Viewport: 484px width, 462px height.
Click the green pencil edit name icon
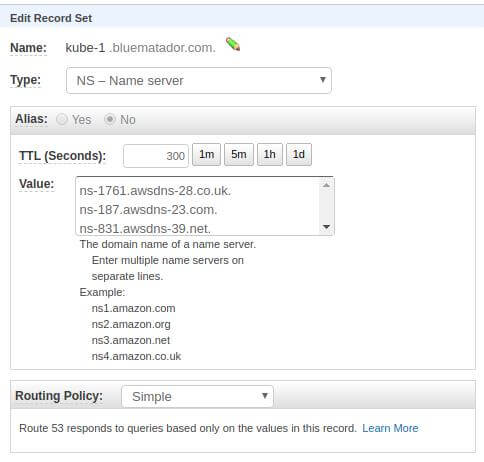click(x=233, y=44)
